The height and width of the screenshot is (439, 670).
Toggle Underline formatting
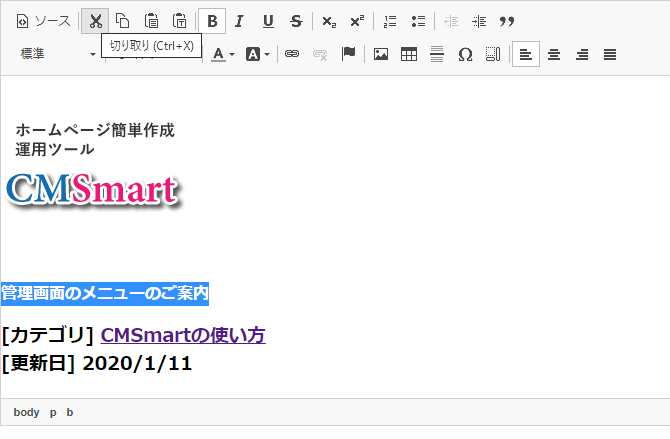268,21
